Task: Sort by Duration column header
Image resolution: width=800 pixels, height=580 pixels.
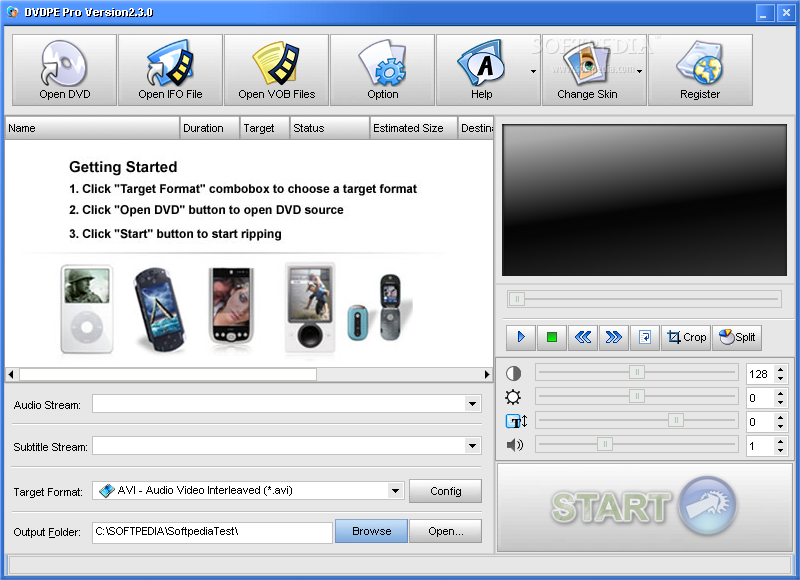Action: click(x=210, y=128)
